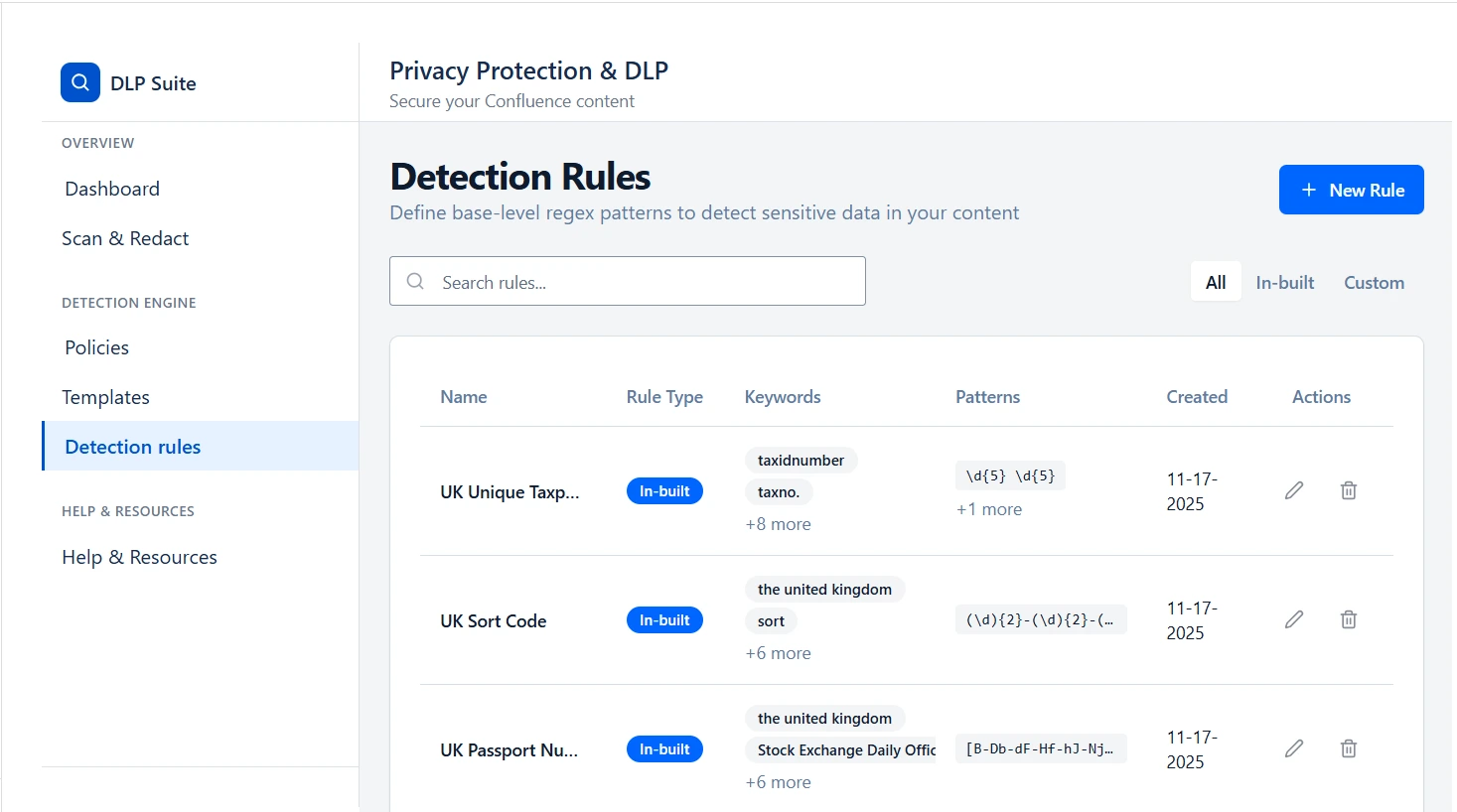Click the trash icon on UK Sort Code row
The height and width of the screenshot is (812, 1457).
[x=1348, y=619]
